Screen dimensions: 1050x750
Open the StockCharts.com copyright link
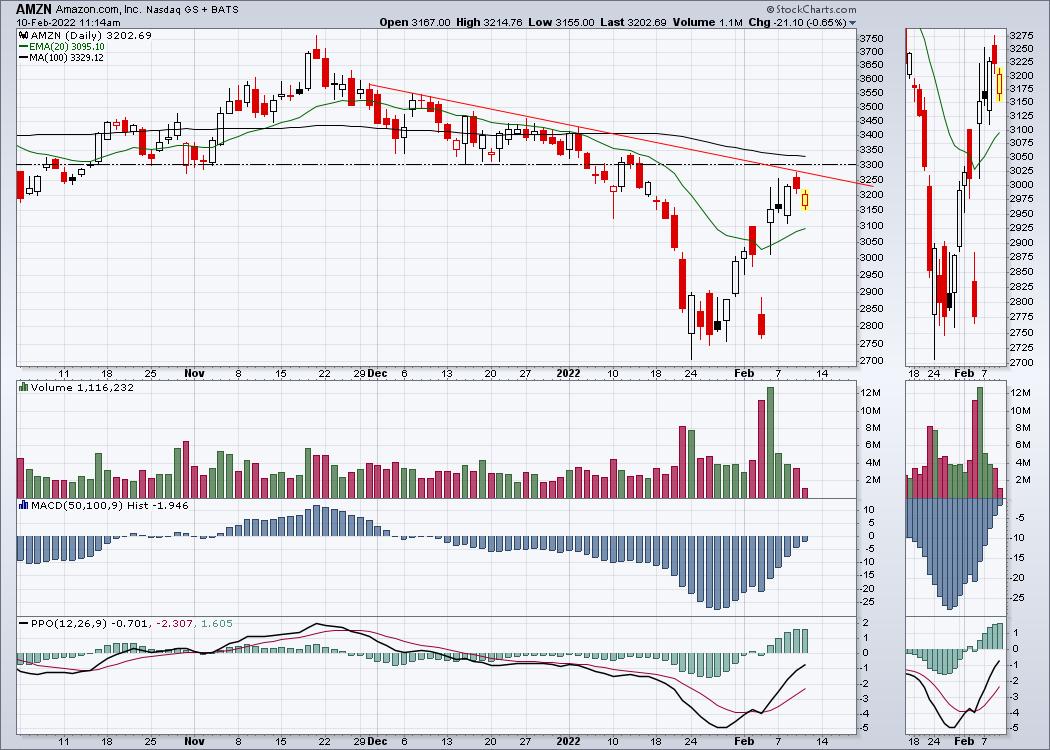[x=812, y=9]
